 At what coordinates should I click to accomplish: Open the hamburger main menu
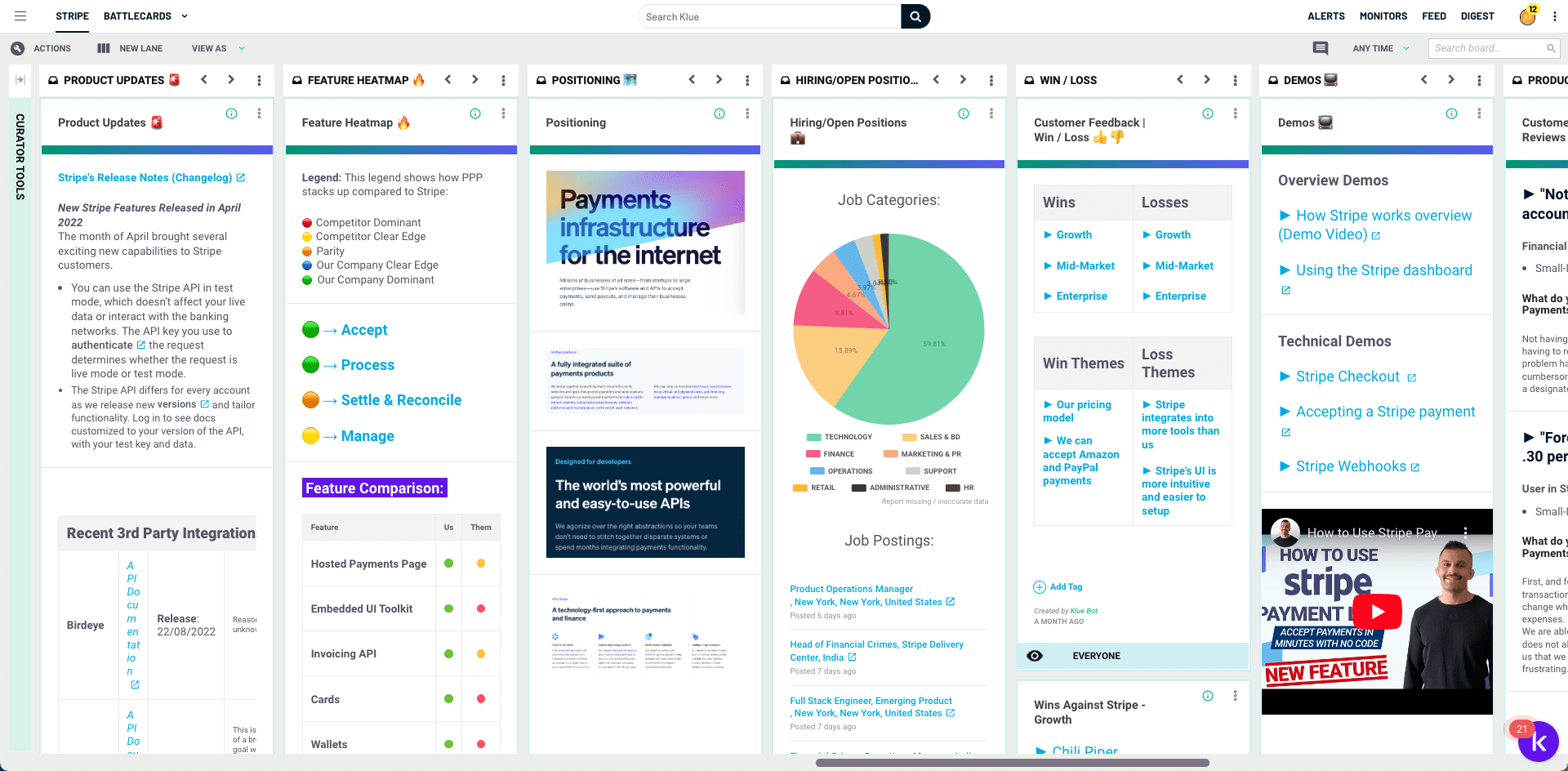click(20, 16)
